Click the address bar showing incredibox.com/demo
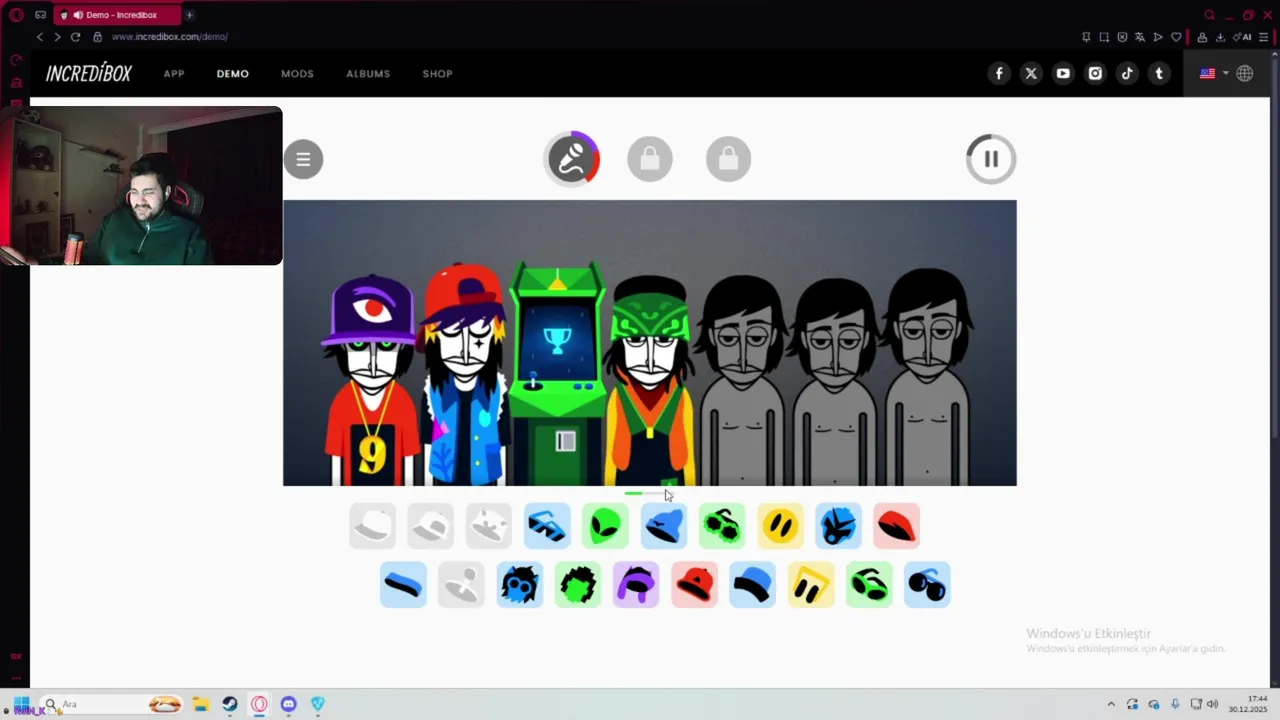Screen dimensions: 1280x720 tap(170, 37)
